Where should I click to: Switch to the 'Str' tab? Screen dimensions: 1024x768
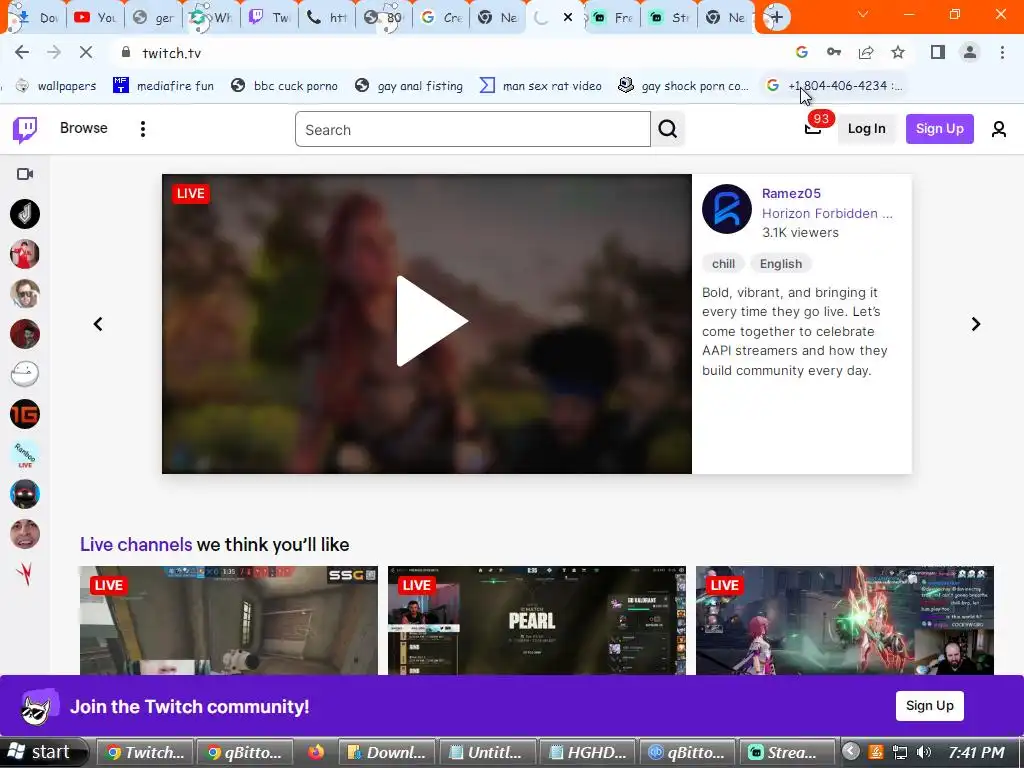pyautogui.click(x=670, y=18)
